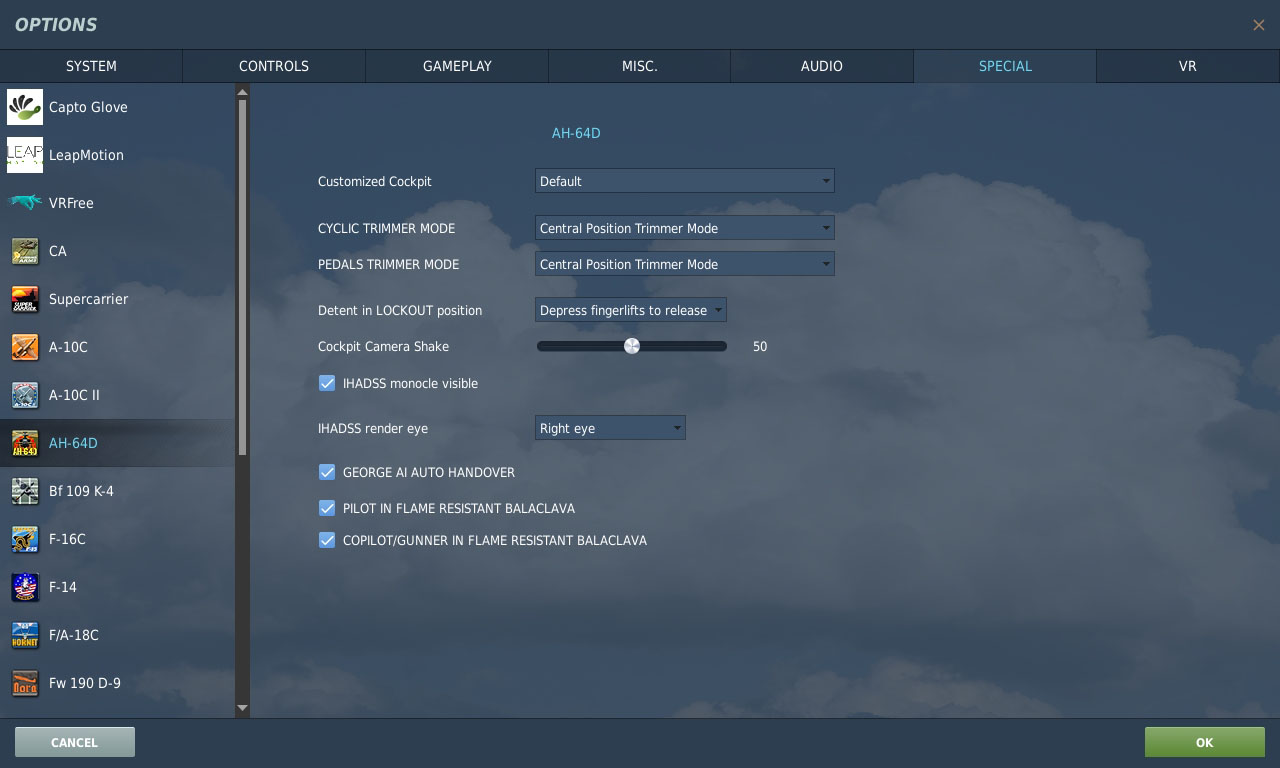Open the LeapMotion module icon
Screen dimensions: 1280x768
coord(25,155)
